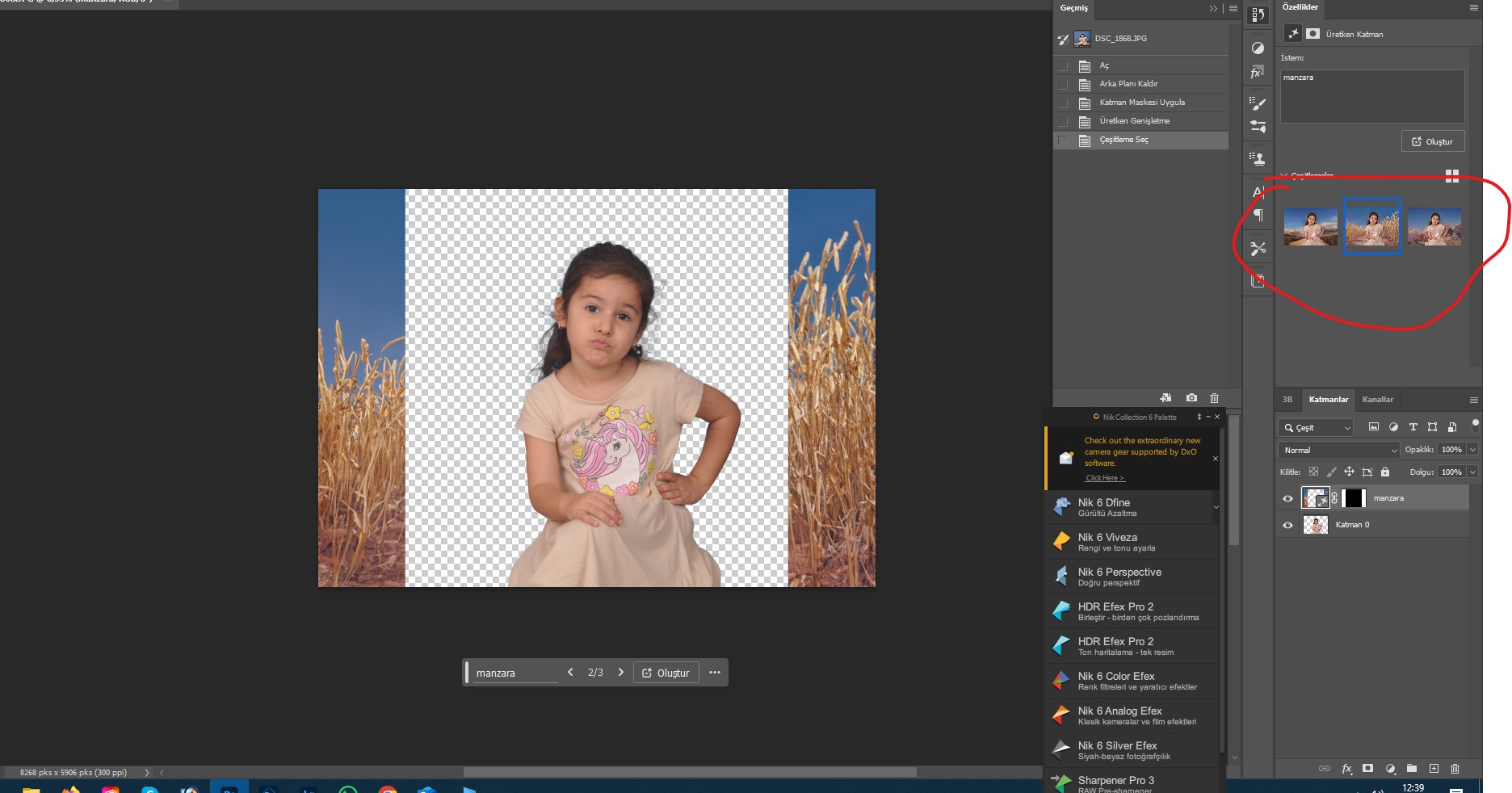Click the 'Click Here' link in Nik palette
Screen dimensions: 1512x793
[1104, 478]
